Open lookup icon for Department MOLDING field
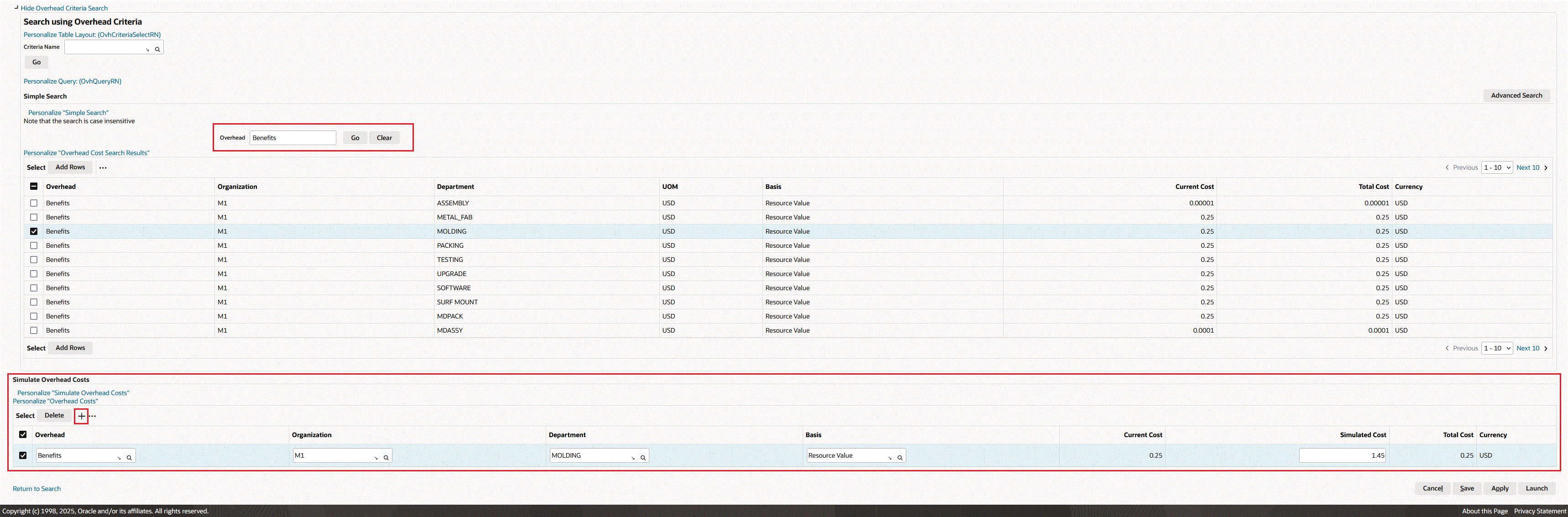1568x517 pixels. pyautogui.click(x=643, y=457)
